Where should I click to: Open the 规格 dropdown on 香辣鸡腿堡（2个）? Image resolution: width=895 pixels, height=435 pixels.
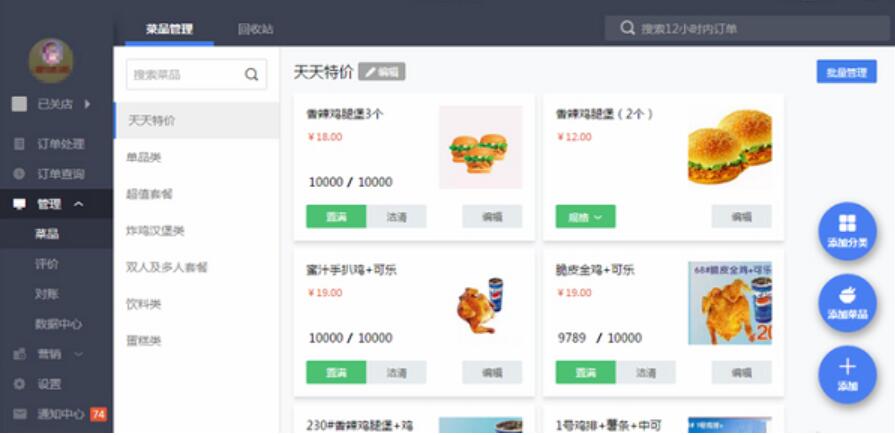point(586,216)
